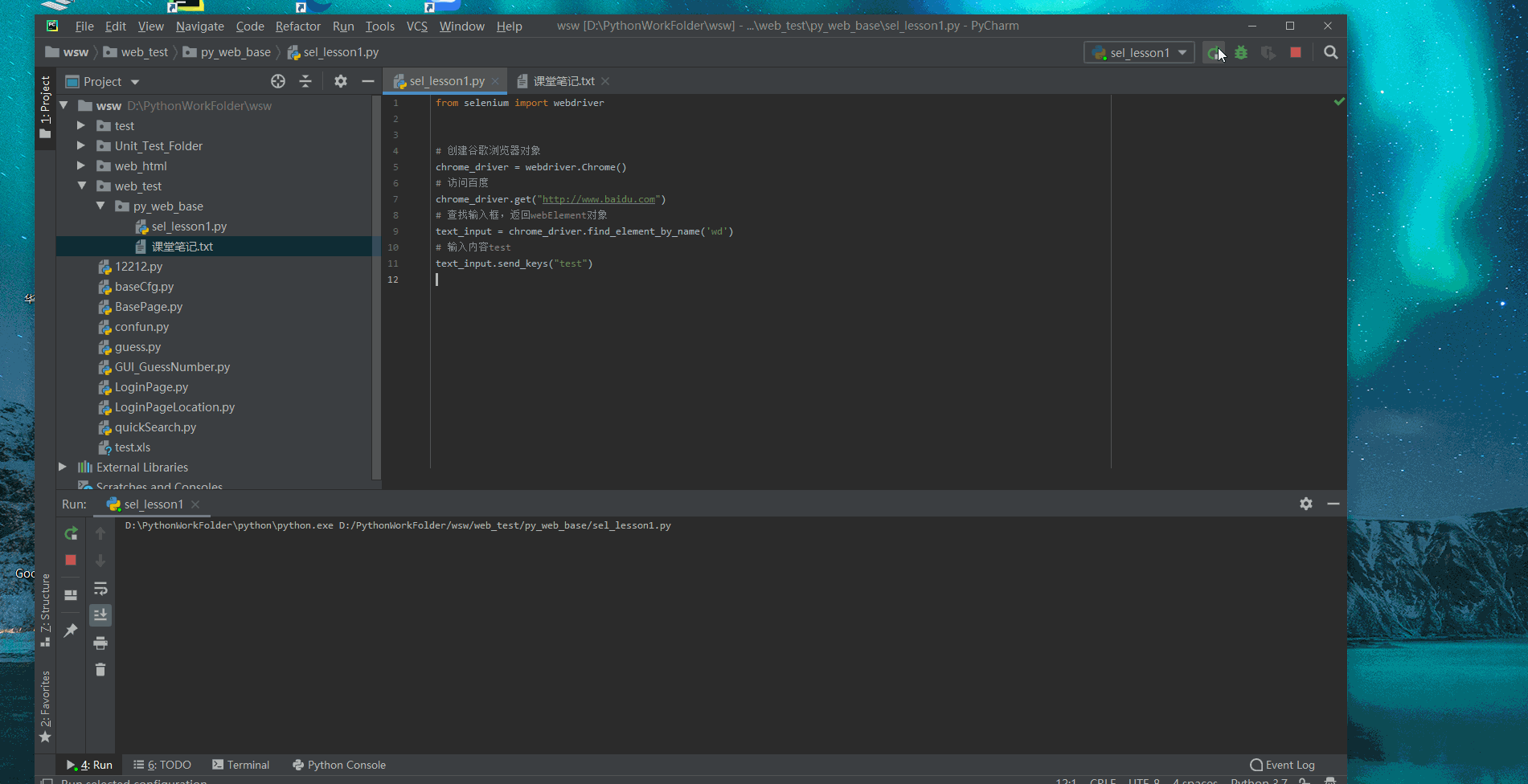Viewport: 1528px width, 784px height.
Task: Click the Soft-Wrap icon in run console
Action: 100,589
